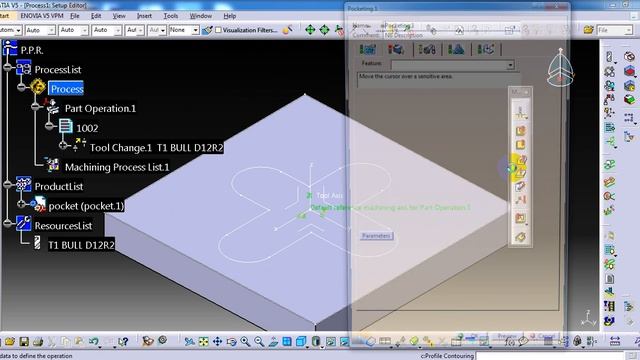Expand the pocket (pocket.1) node
The width and height of the screenshot is (640, 360).
coord(22,204)
